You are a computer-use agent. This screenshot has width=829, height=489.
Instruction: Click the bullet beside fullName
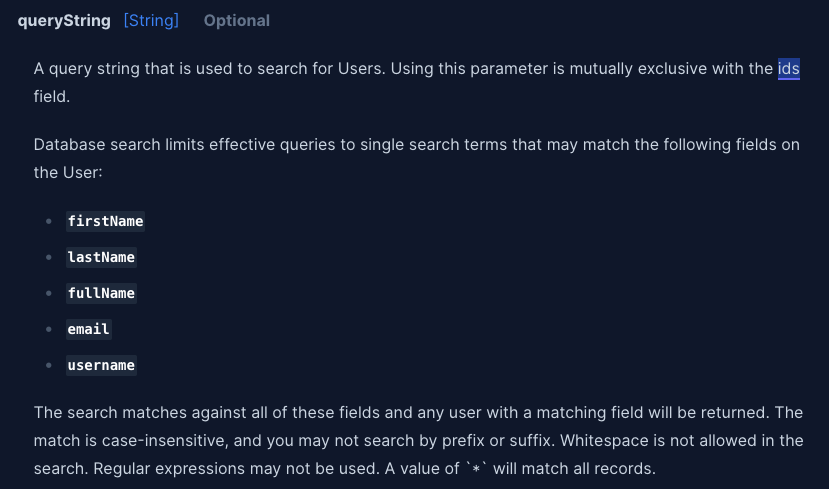point(49,293)
